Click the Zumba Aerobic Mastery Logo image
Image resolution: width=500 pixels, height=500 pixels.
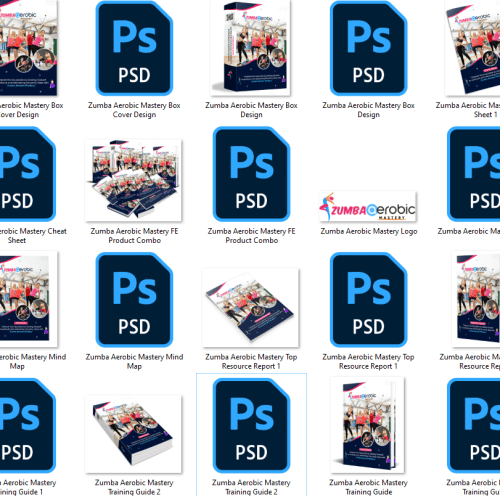pos(368,206)
